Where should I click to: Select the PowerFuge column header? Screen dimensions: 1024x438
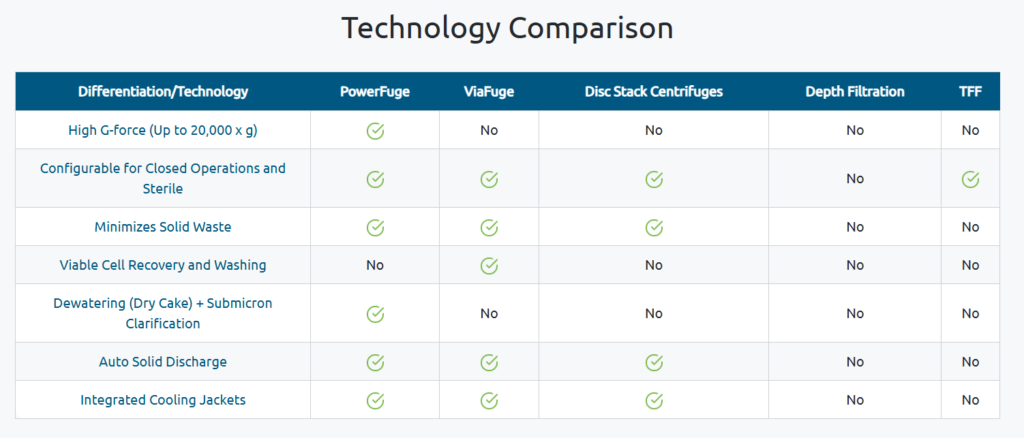point(375,91)
